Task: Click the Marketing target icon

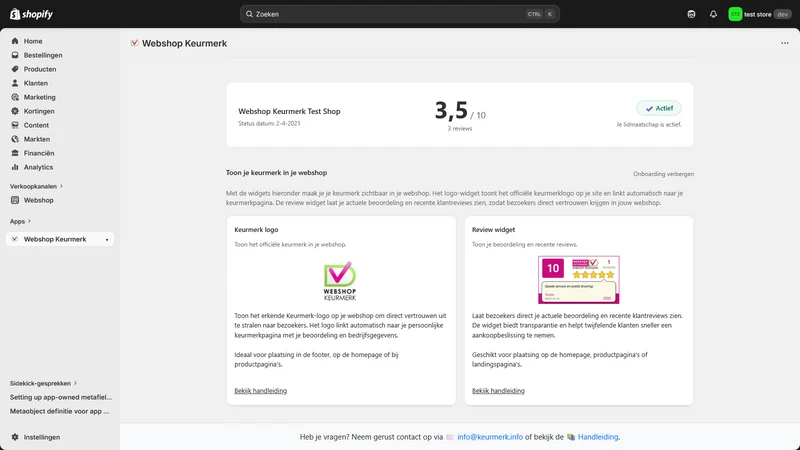Action: pyautogui.click(x=15, y=97)
